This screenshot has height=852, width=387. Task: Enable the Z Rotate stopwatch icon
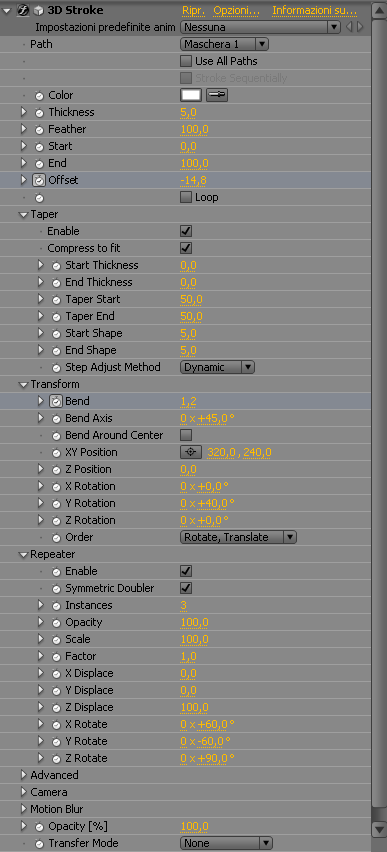(x=56, y=759)
